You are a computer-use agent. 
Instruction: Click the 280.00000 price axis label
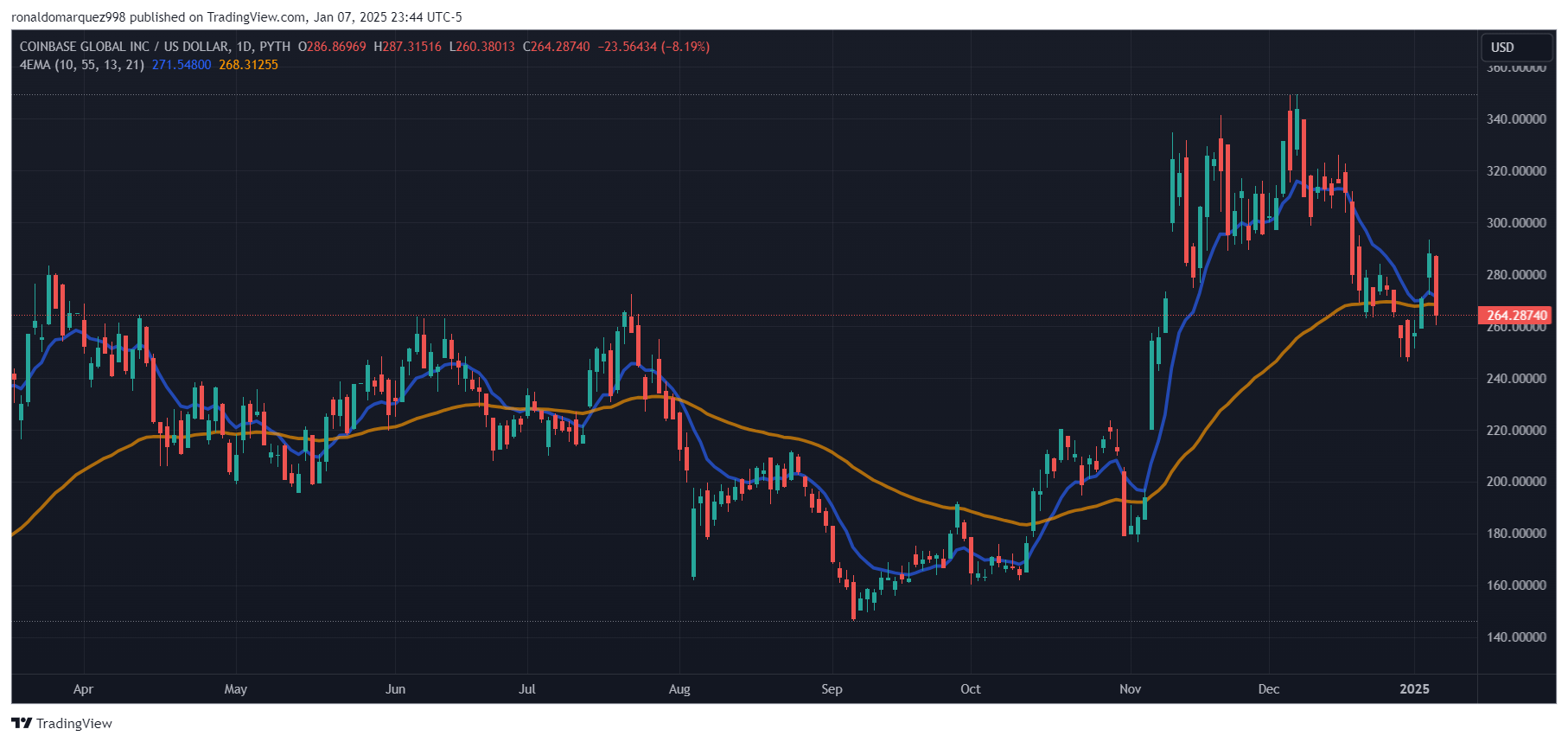pos(1516,275)
